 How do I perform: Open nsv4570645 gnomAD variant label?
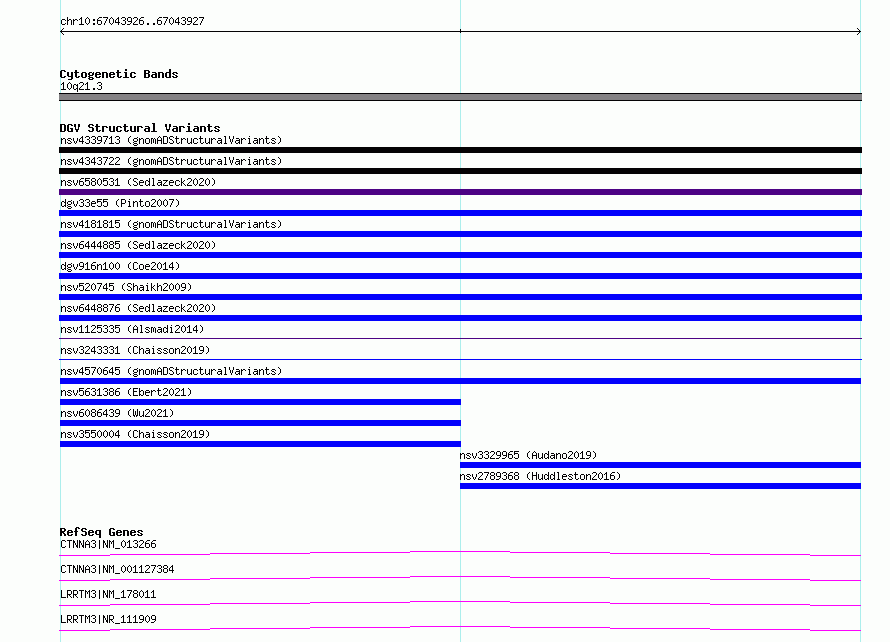tap(171, 371)
